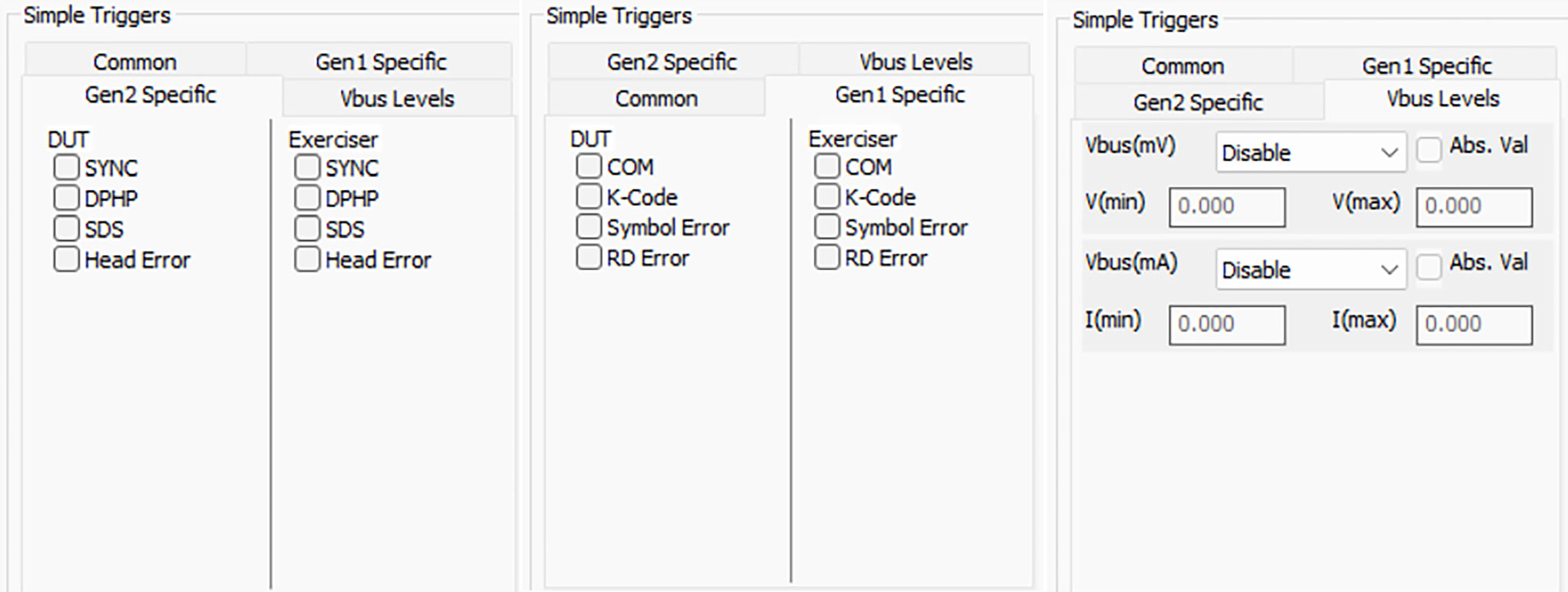
Task: Check DUT COM in Gen1 Specific
Action: coord(589,166)
